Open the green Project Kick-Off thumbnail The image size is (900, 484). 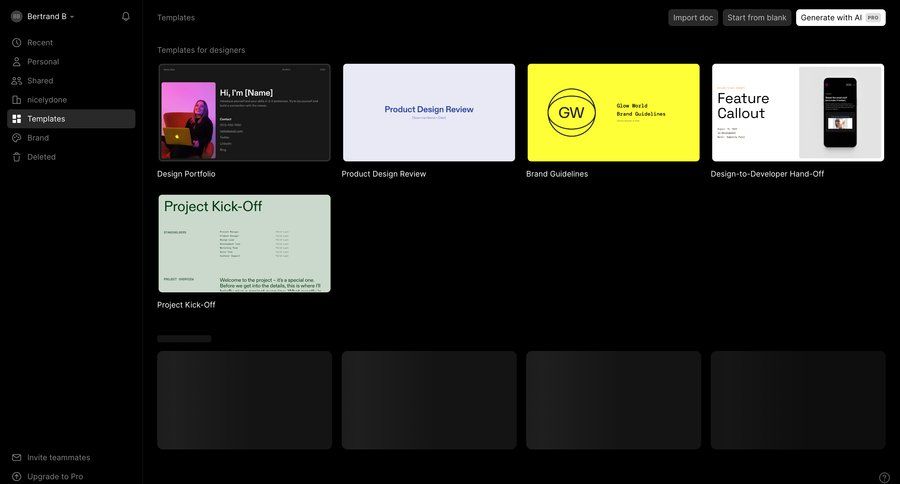245,243
